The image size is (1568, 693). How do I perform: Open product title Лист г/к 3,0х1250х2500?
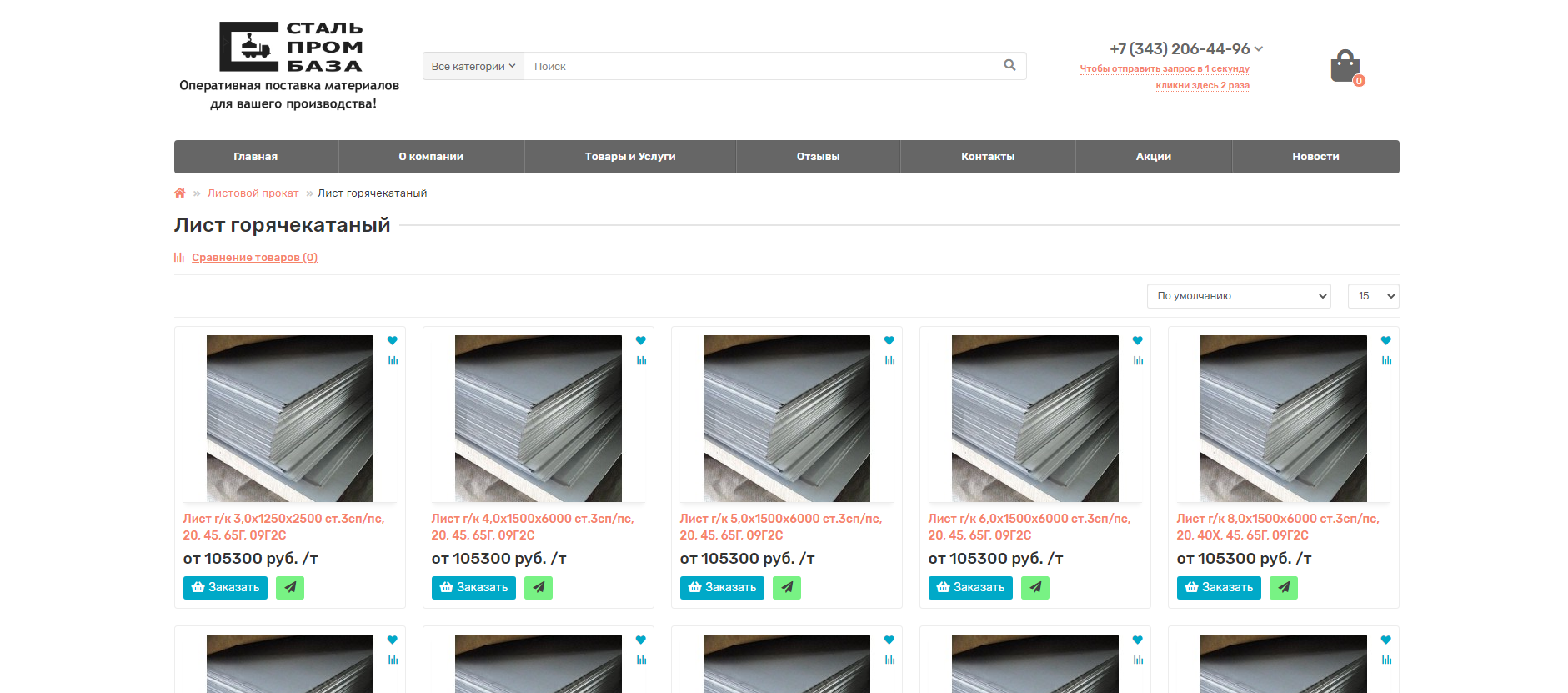point(283,527)
